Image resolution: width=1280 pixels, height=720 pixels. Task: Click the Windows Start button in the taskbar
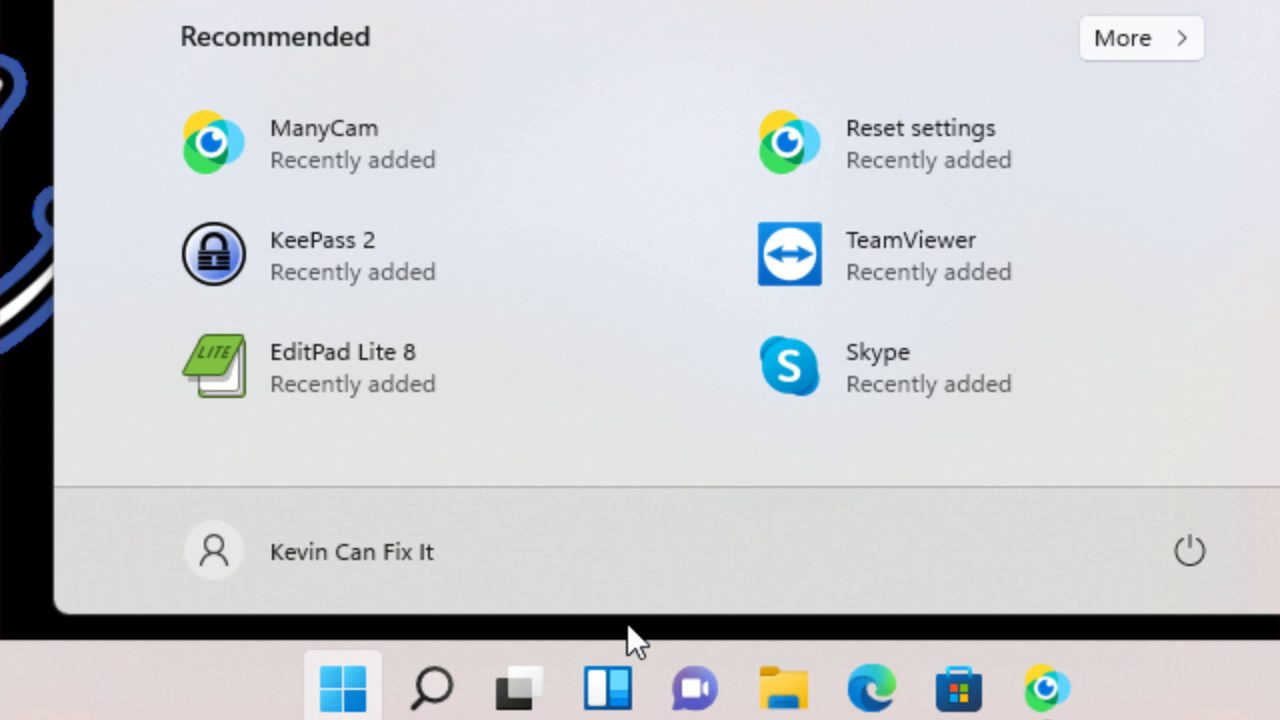tap(343, 688)
